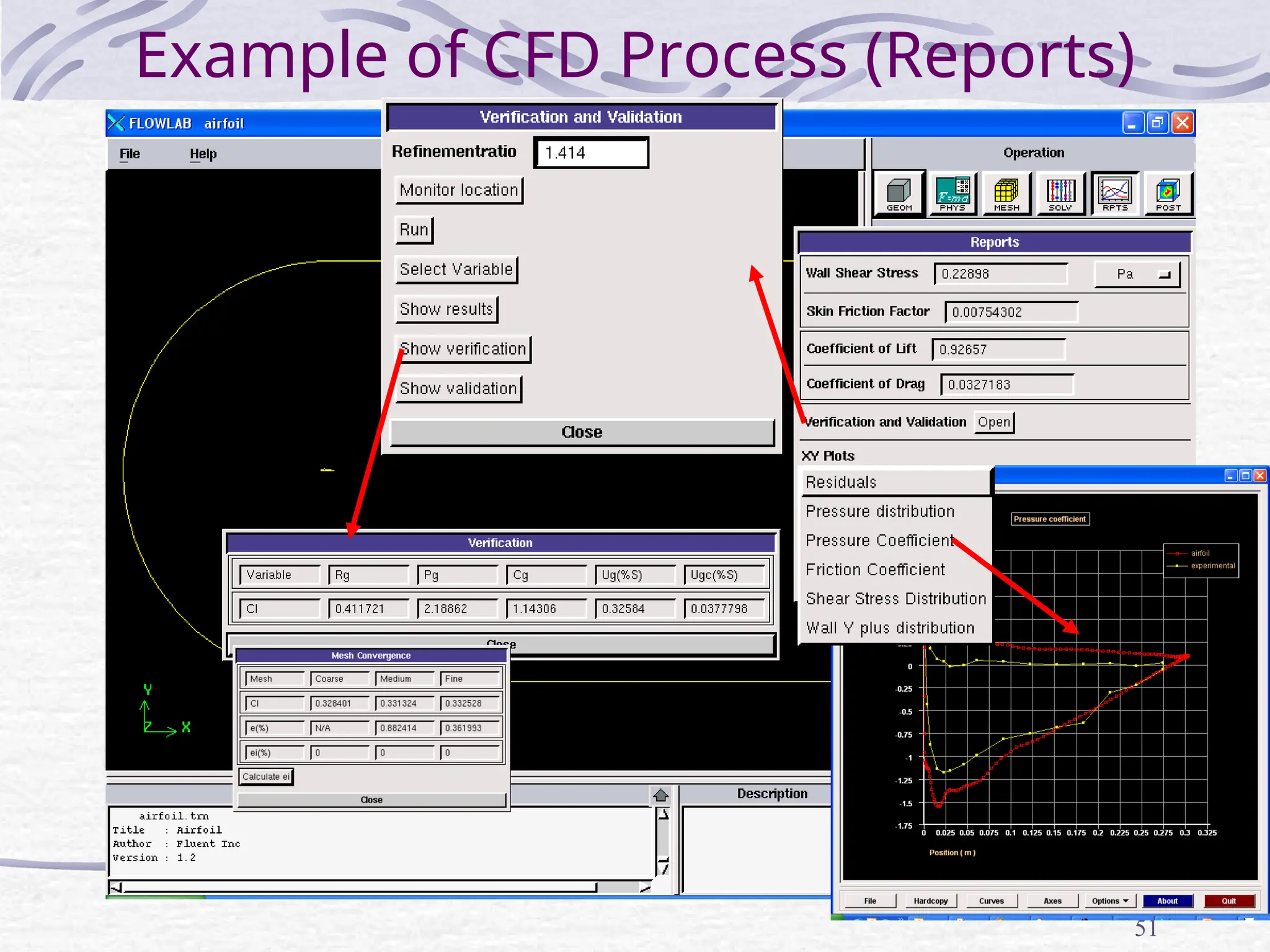Click the Skin Friction Factor value field

(1011, 312)
